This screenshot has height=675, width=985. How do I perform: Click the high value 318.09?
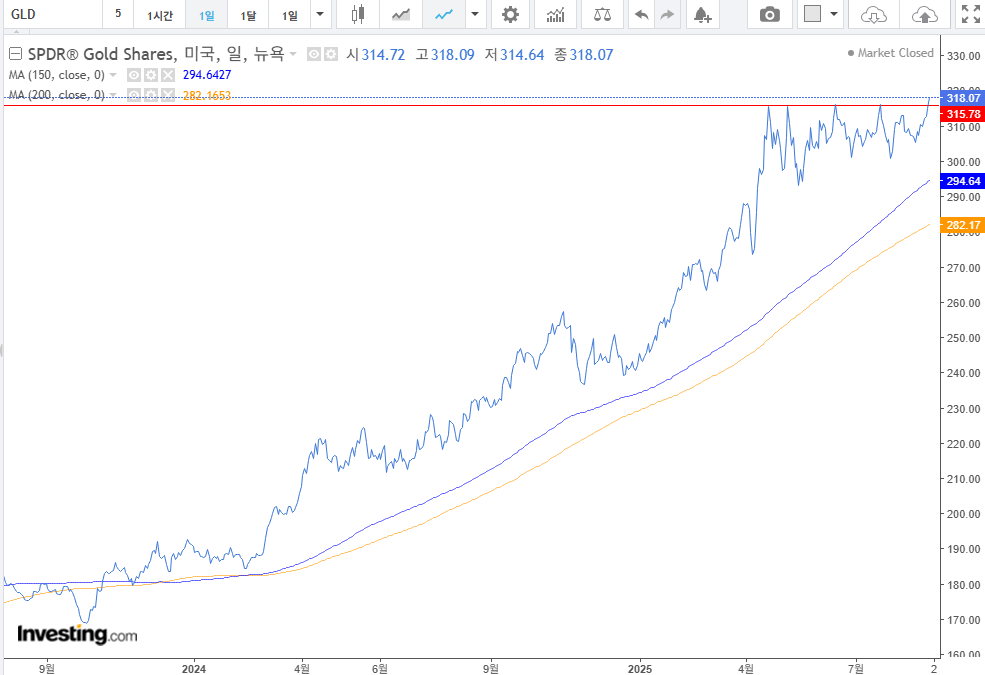[x=452, y=55]
